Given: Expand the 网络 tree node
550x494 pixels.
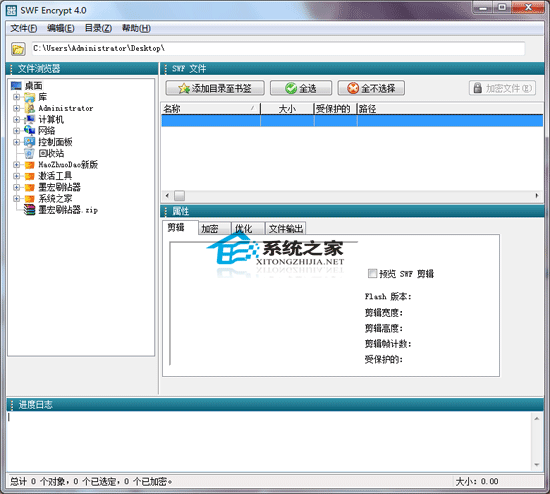Looking at the screenshot, I should click(16, 131).
